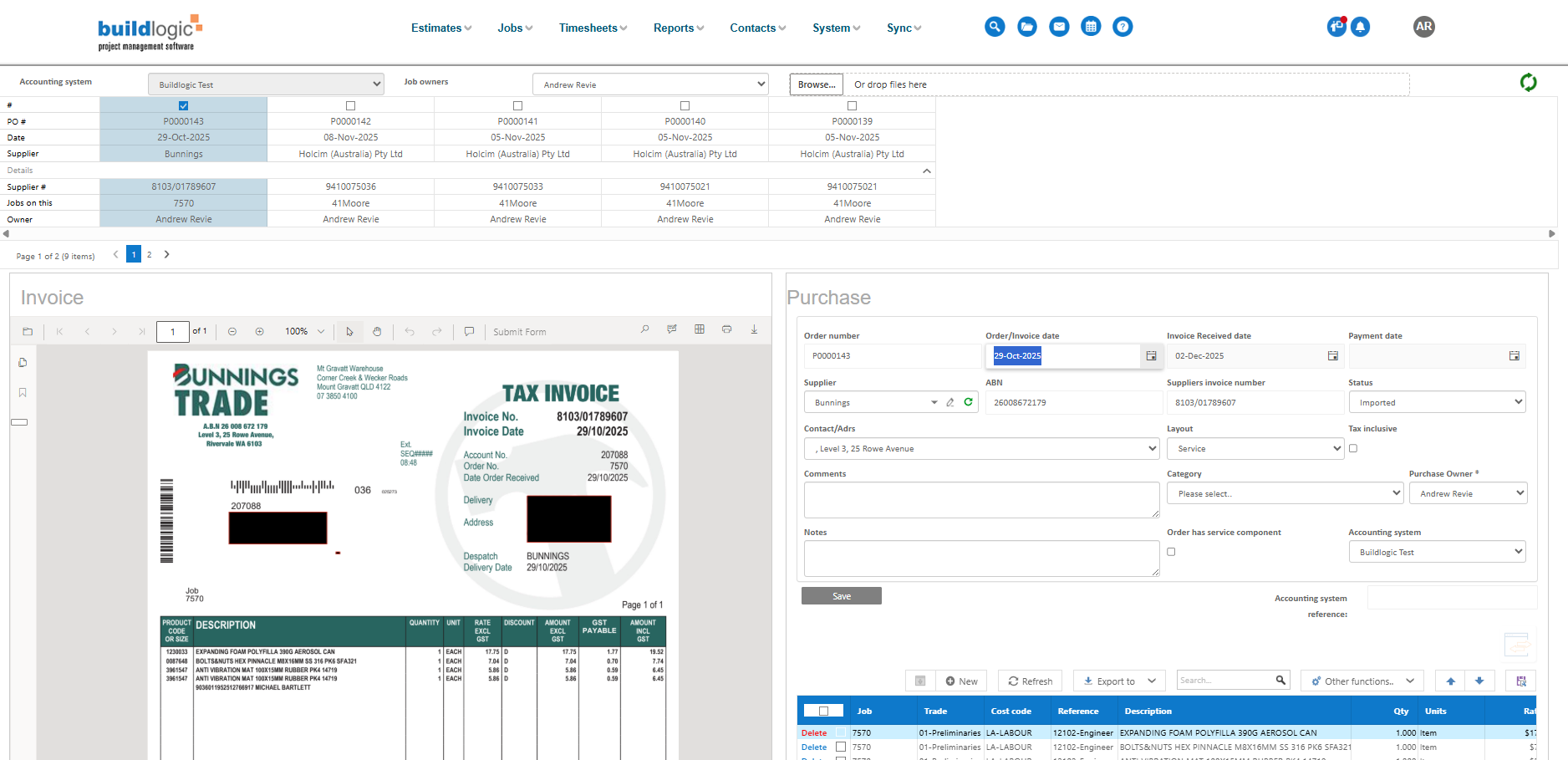The height and width of the screenshot is (760, 1568).
Task: Open the Contacts menu
Action: click(758, 28)
